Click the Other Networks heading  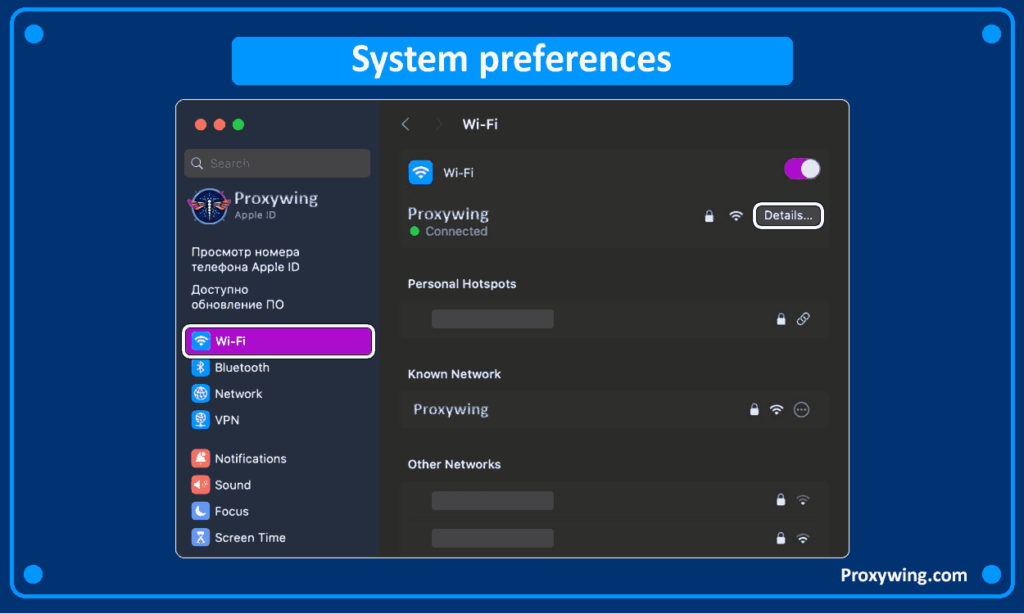coord(455,464)
